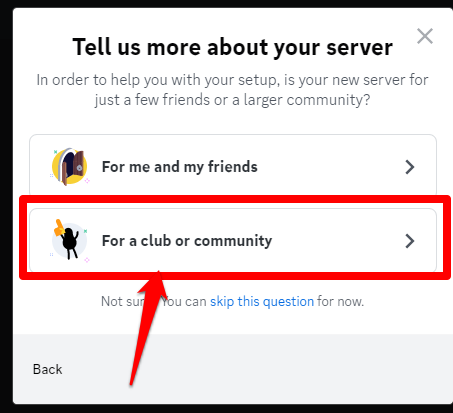Screen dimensions: 453x413
Task: Click the open door illustration icon
Action: [x=69, y=166]
